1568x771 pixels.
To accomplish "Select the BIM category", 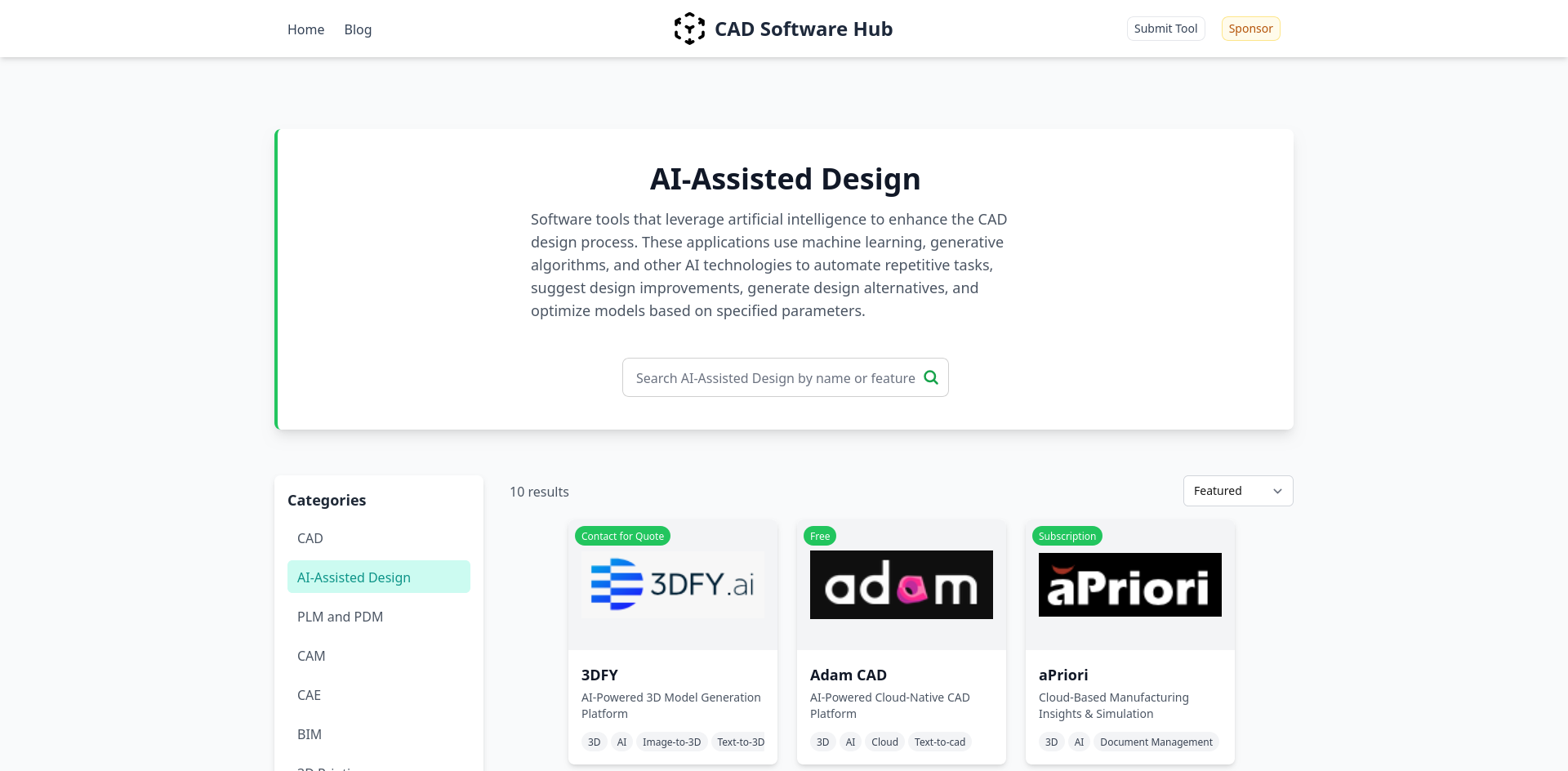I will point(379,734).
